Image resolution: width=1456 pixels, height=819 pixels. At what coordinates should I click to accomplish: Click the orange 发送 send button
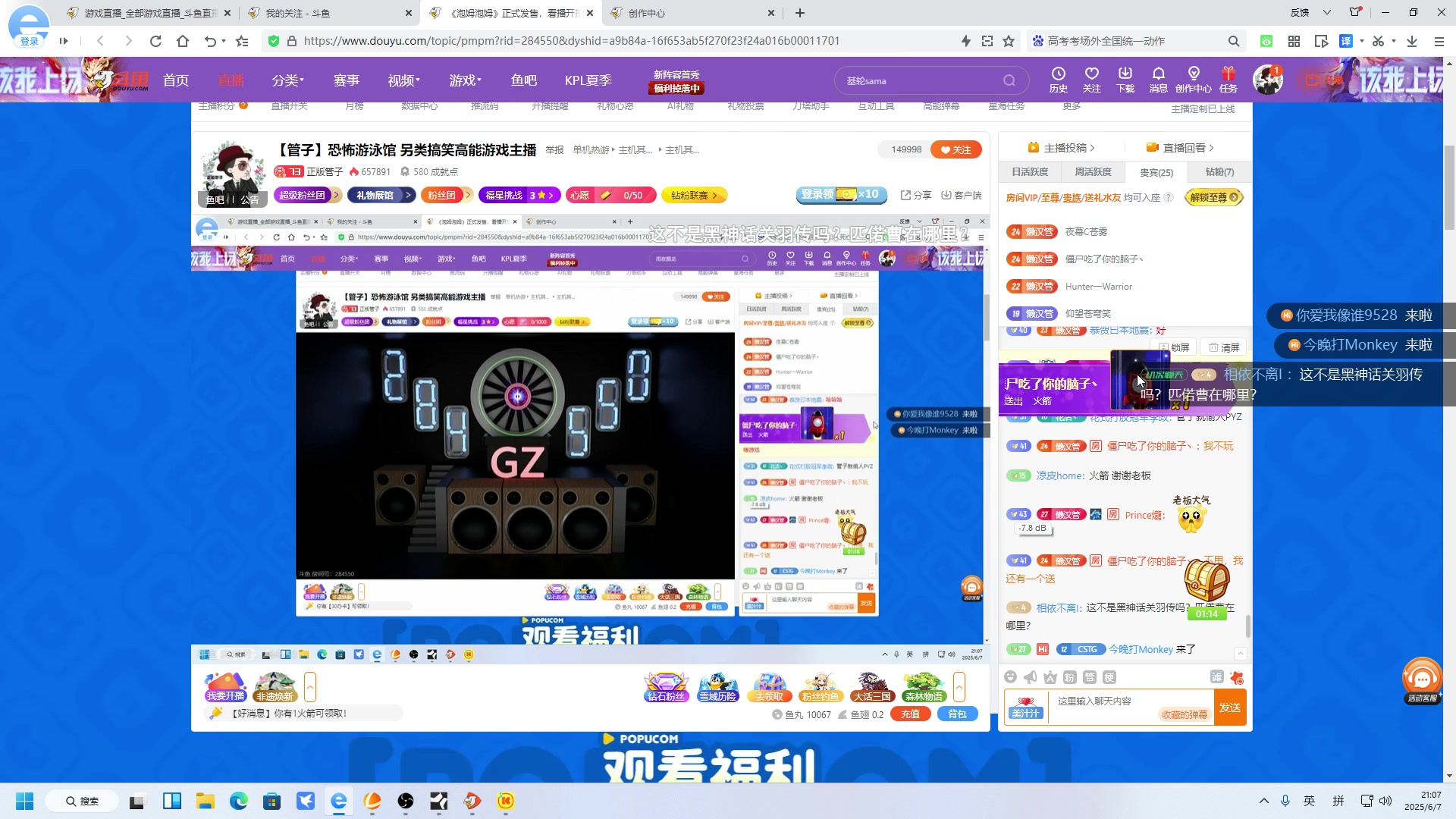1230,708
